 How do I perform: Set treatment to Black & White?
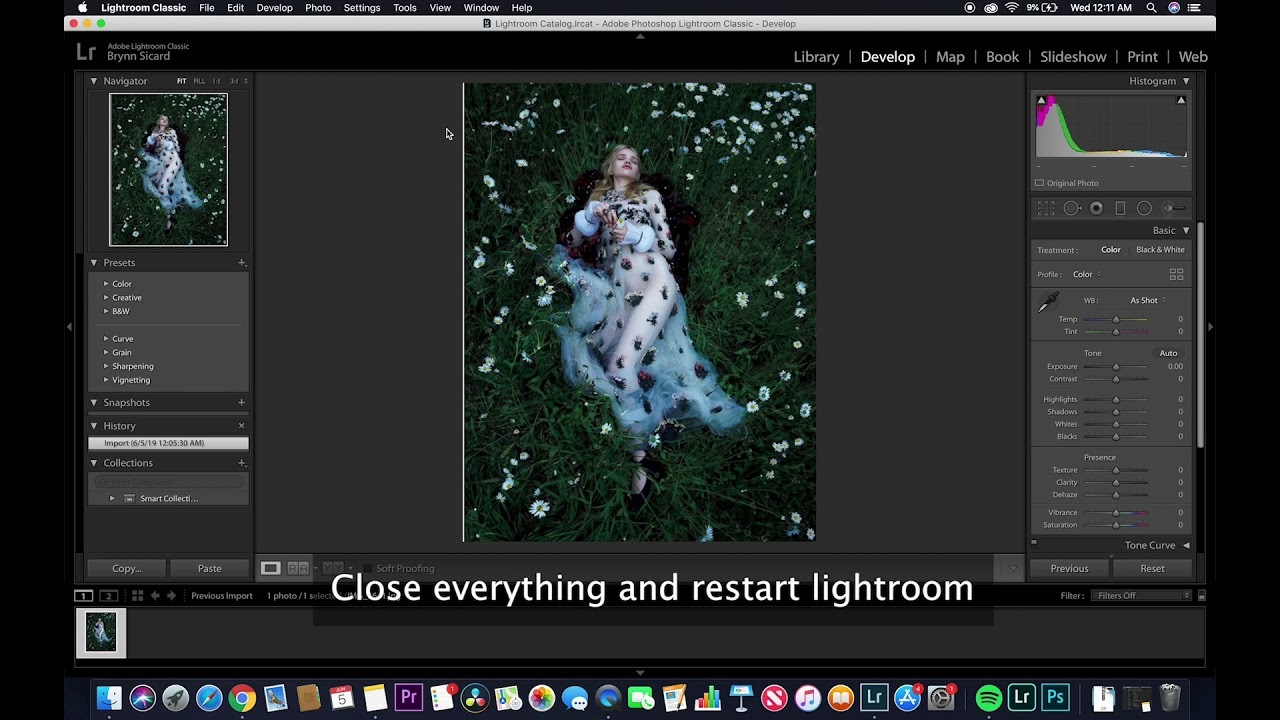pos(1160,250)
